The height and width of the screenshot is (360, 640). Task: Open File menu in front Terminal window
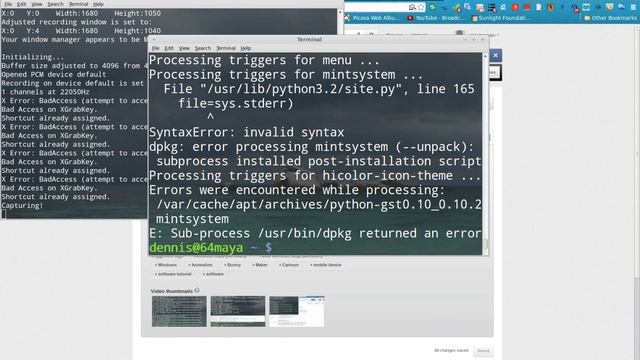pos(156,48)
